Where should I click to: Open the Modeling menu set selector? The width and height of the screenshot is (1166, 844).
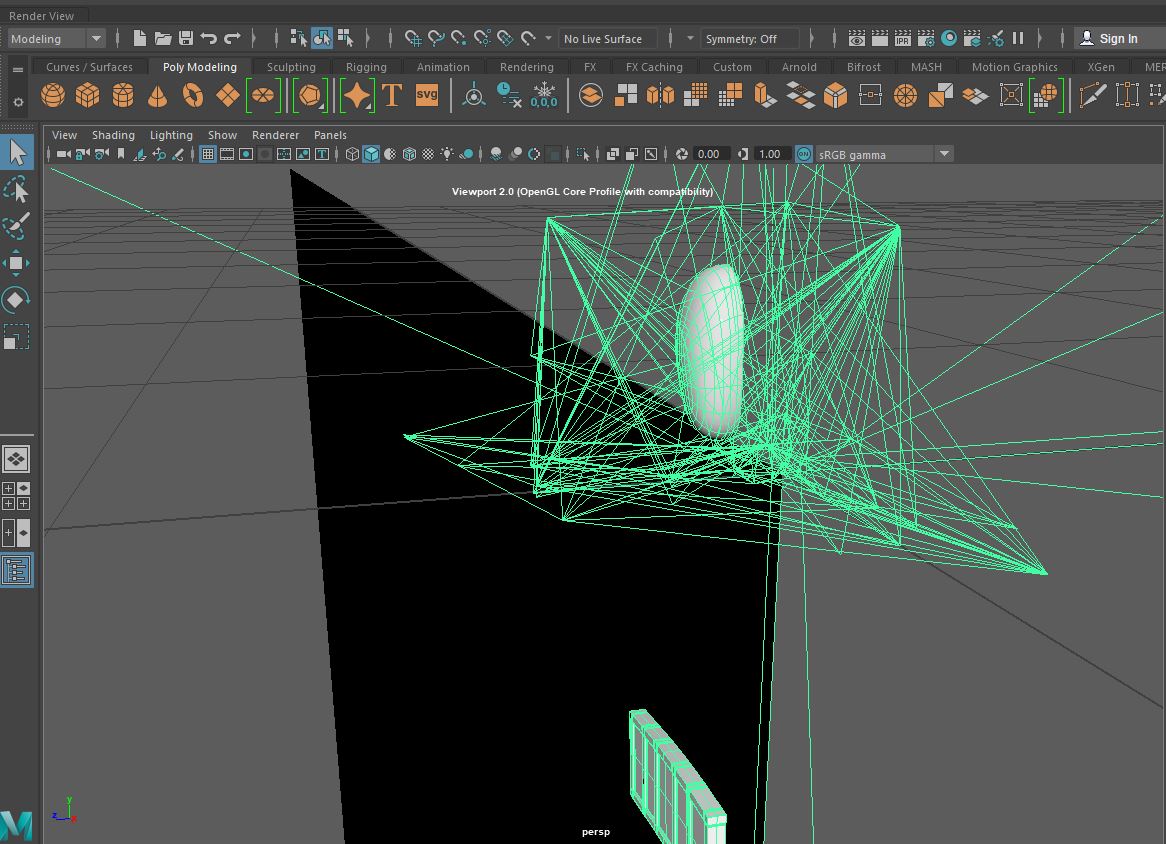point(55,38)
